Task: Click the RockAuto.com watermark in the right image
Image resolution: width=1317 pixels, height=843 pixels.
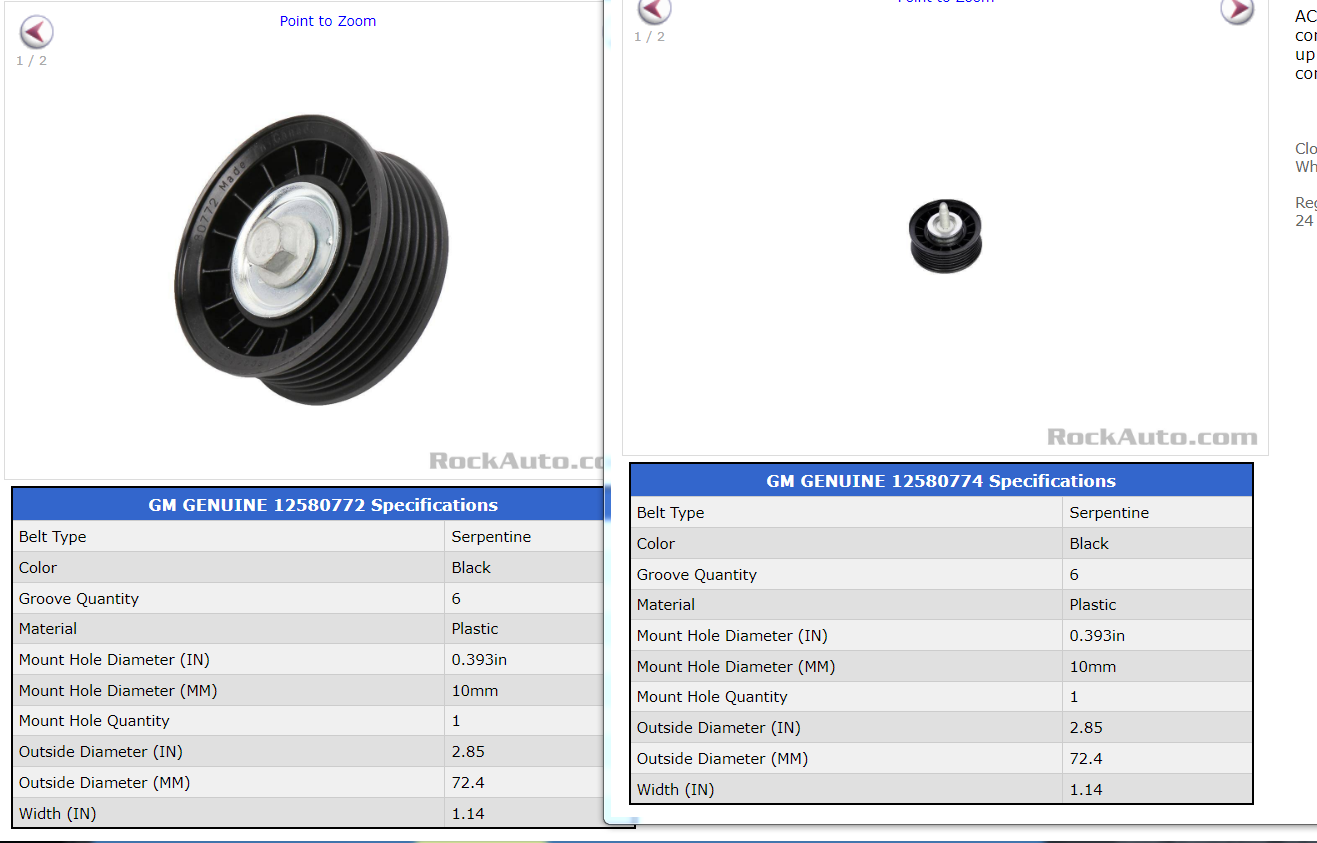Action: click(1152, 437)
